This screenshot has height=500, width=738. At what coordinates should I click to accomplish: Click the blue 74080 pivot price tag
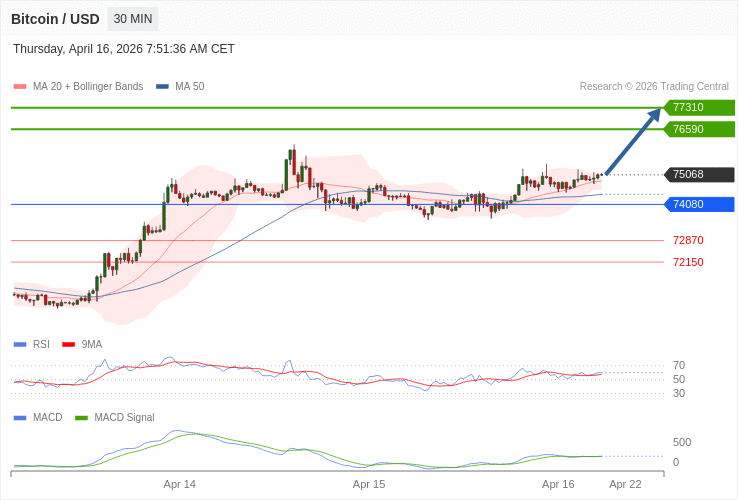click(x=699, y=204)
